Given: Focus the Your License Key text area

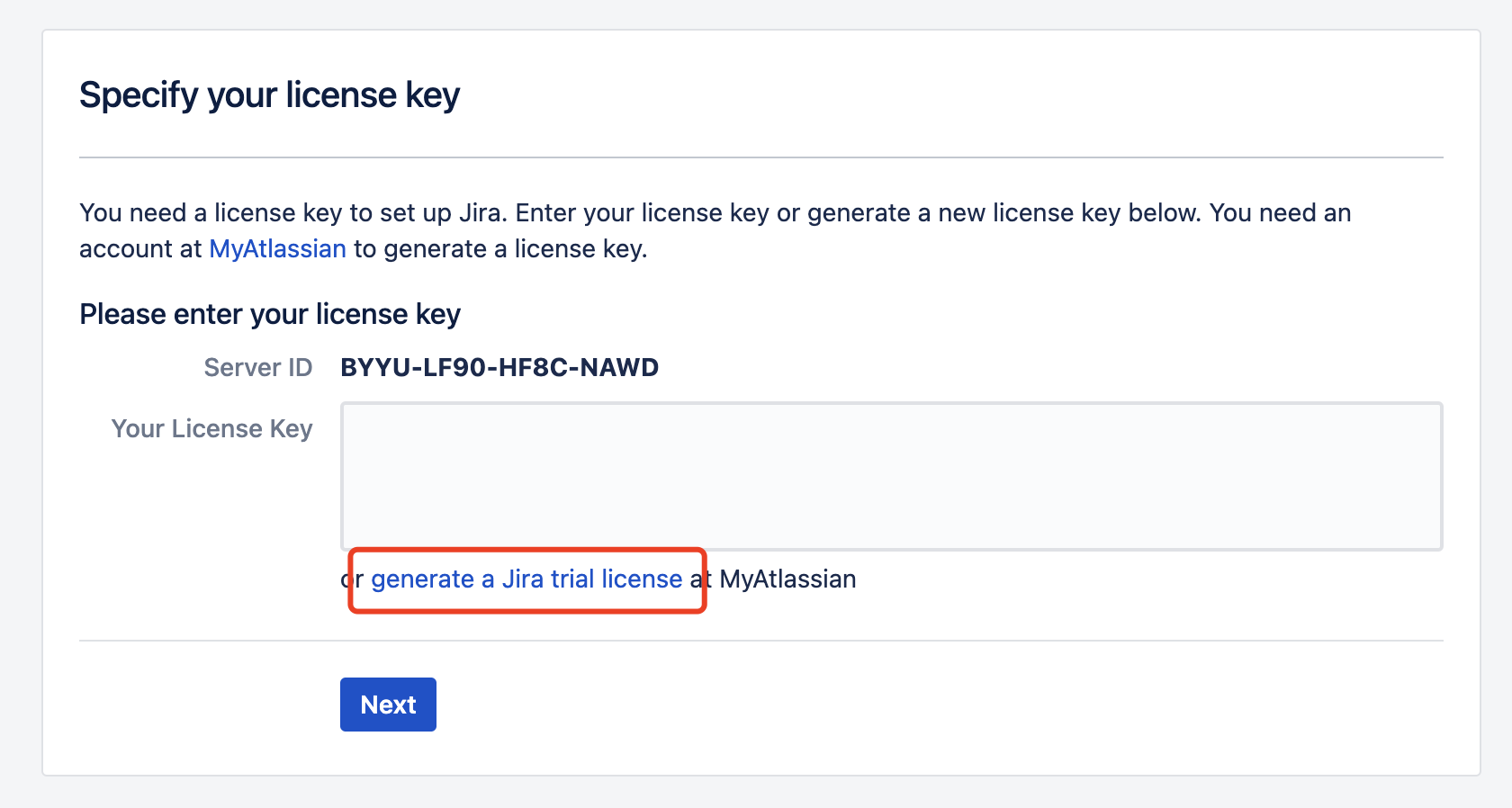Looking at the screenshot, I should (x=891, y=476).
